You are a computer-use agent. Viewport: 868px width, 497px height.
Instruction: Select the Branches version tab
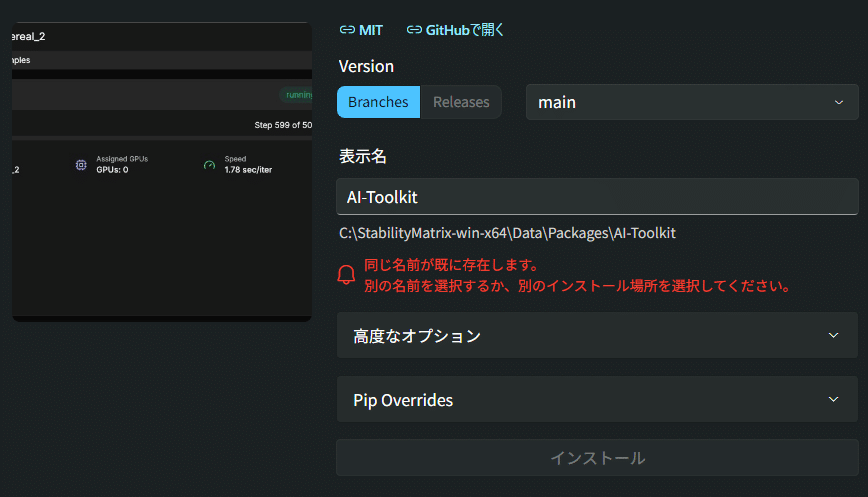pos(379,102)
